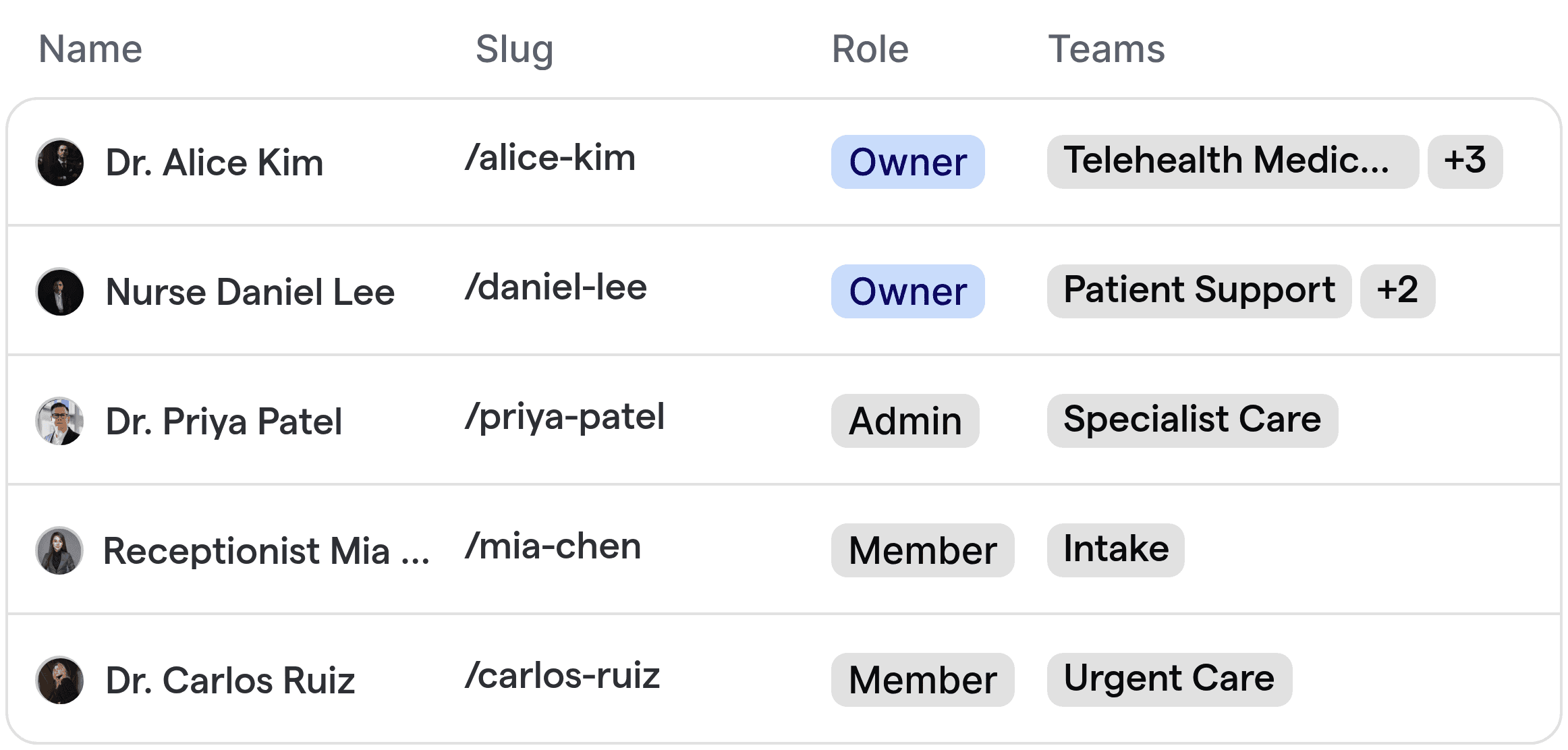Click Receptionist Mia's profile avatar

(59, 550)
